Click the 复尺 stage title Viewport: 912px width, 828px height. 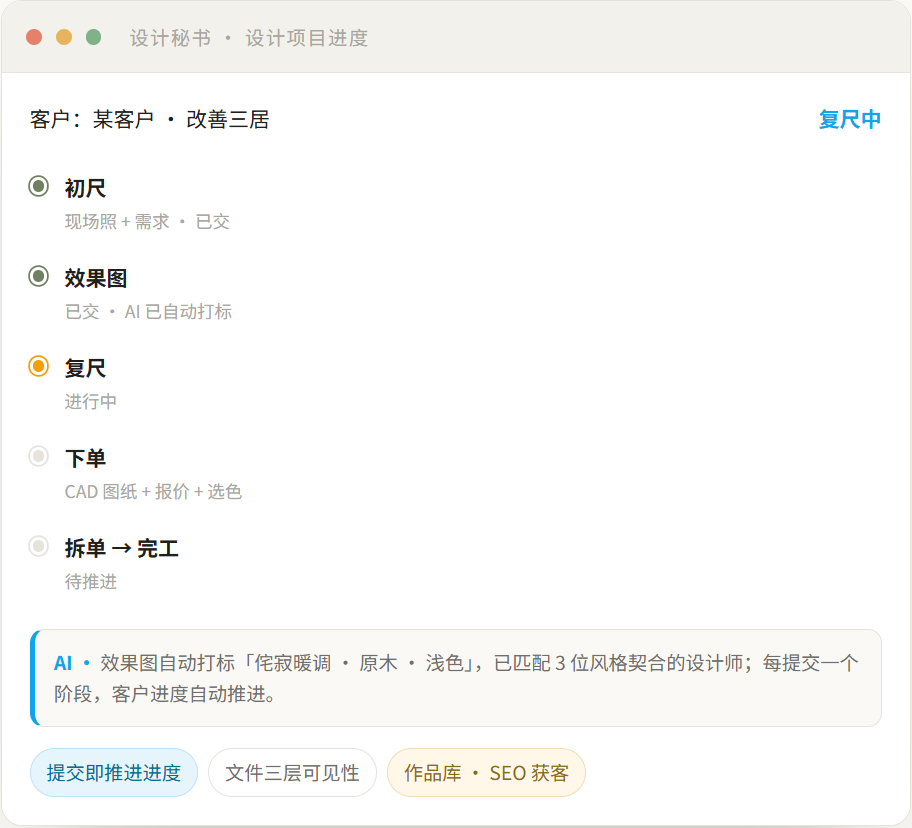pos(86,369)
